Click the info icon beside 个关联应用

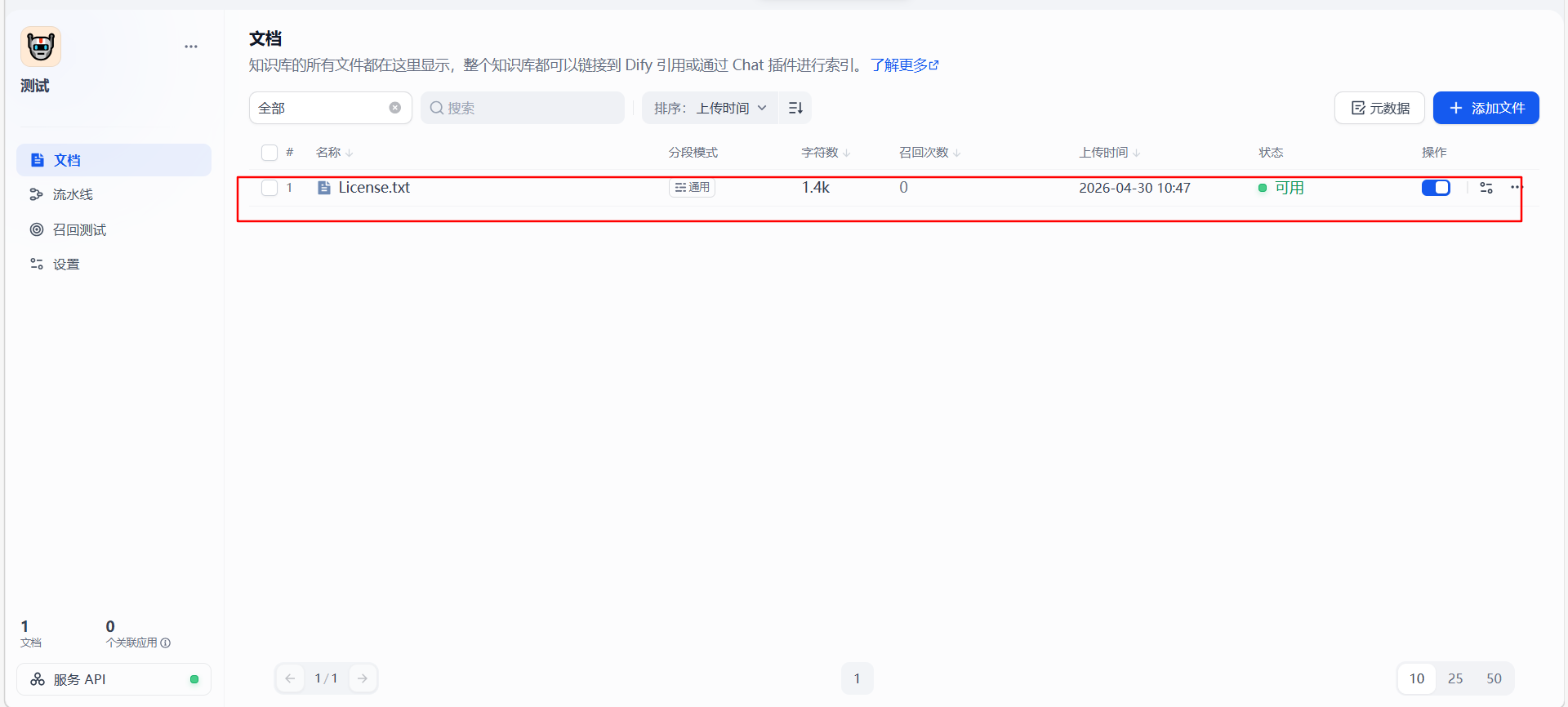pos(166,643)
